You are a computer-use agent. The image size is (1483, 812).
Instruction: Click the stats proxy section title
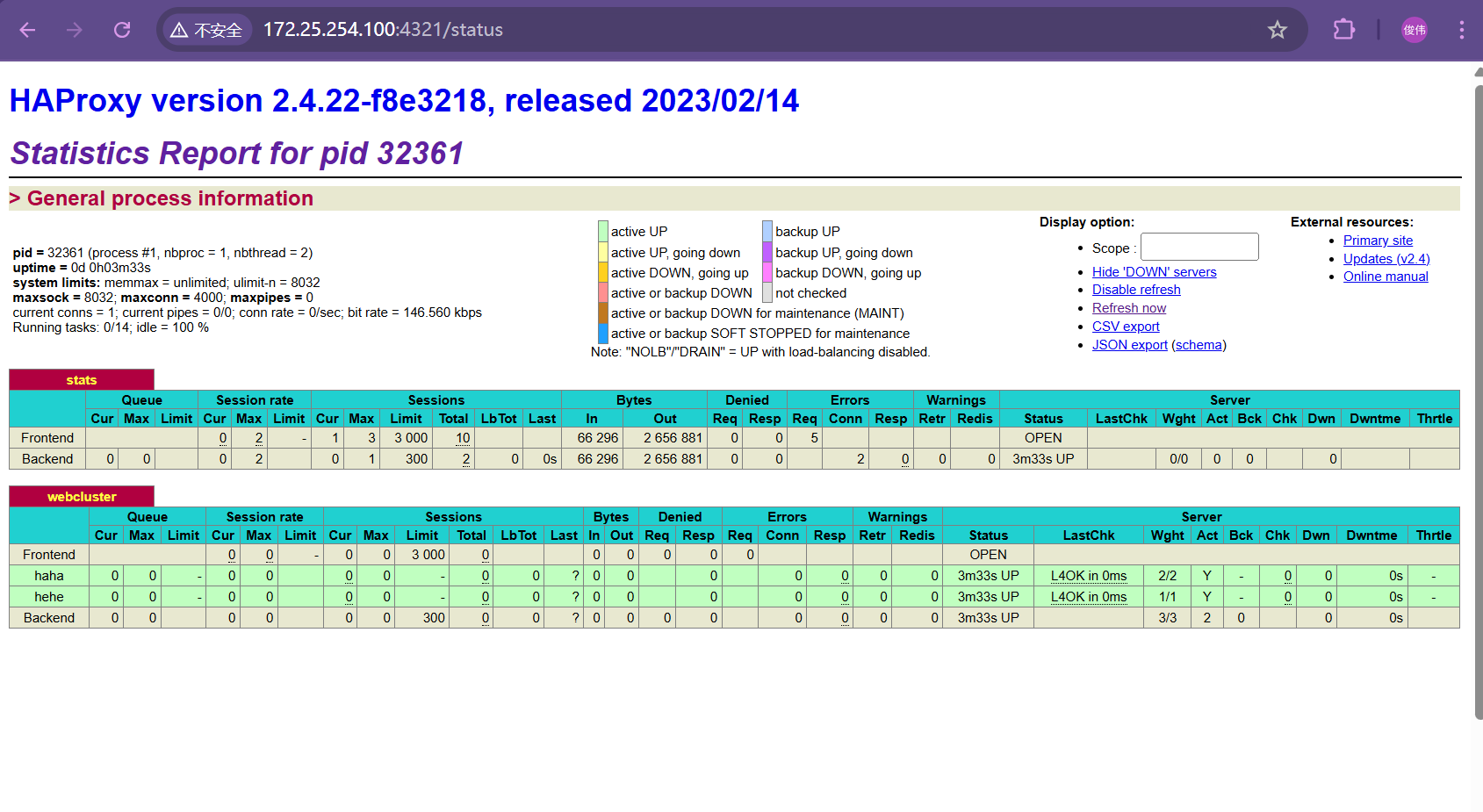[x=82, y=380]
